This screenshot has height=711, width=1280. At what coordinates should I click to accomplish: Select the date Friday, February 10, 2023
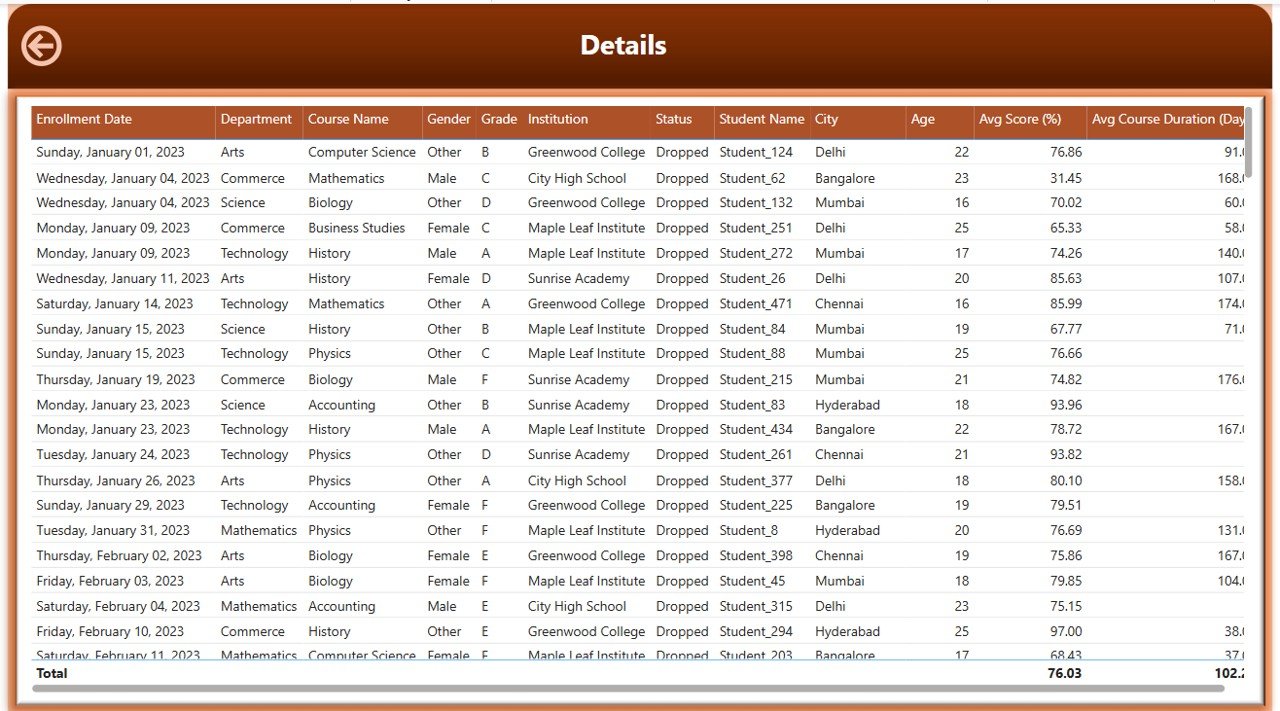pos(110,631)
